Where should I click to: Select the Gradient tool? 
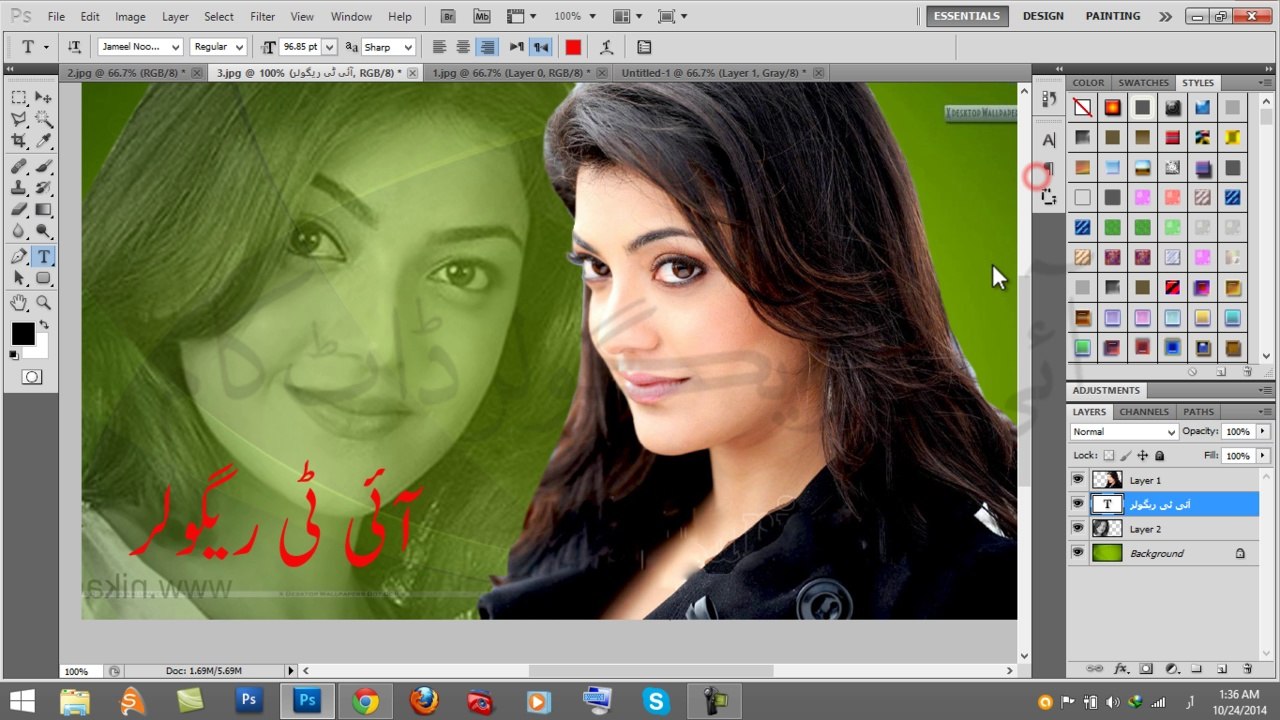(44, 210)
